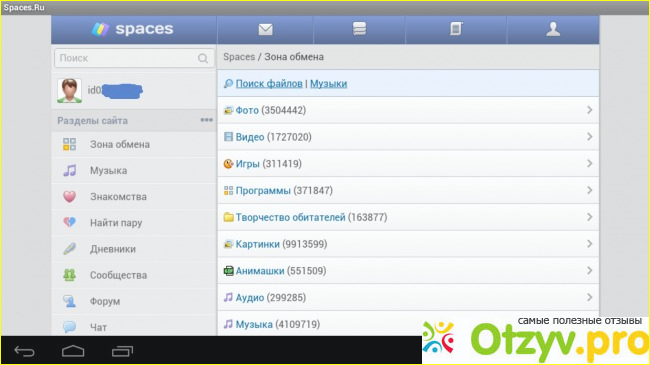
Task: Expand the Картинки row chevron
Action: click(589, 243)
